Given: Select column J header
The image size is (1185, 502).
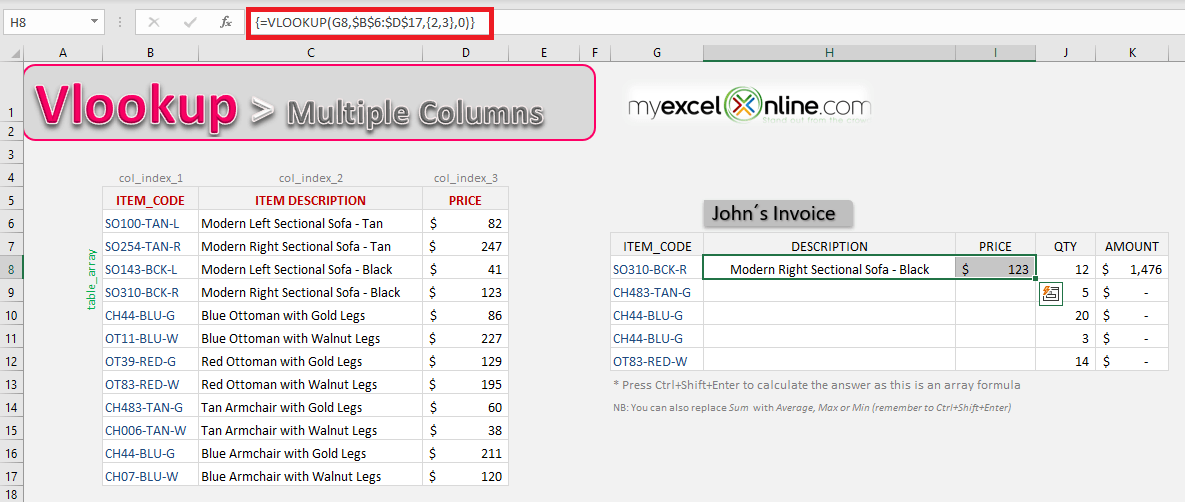Looking at the screenshot, I should click(x=1065, y=52).
